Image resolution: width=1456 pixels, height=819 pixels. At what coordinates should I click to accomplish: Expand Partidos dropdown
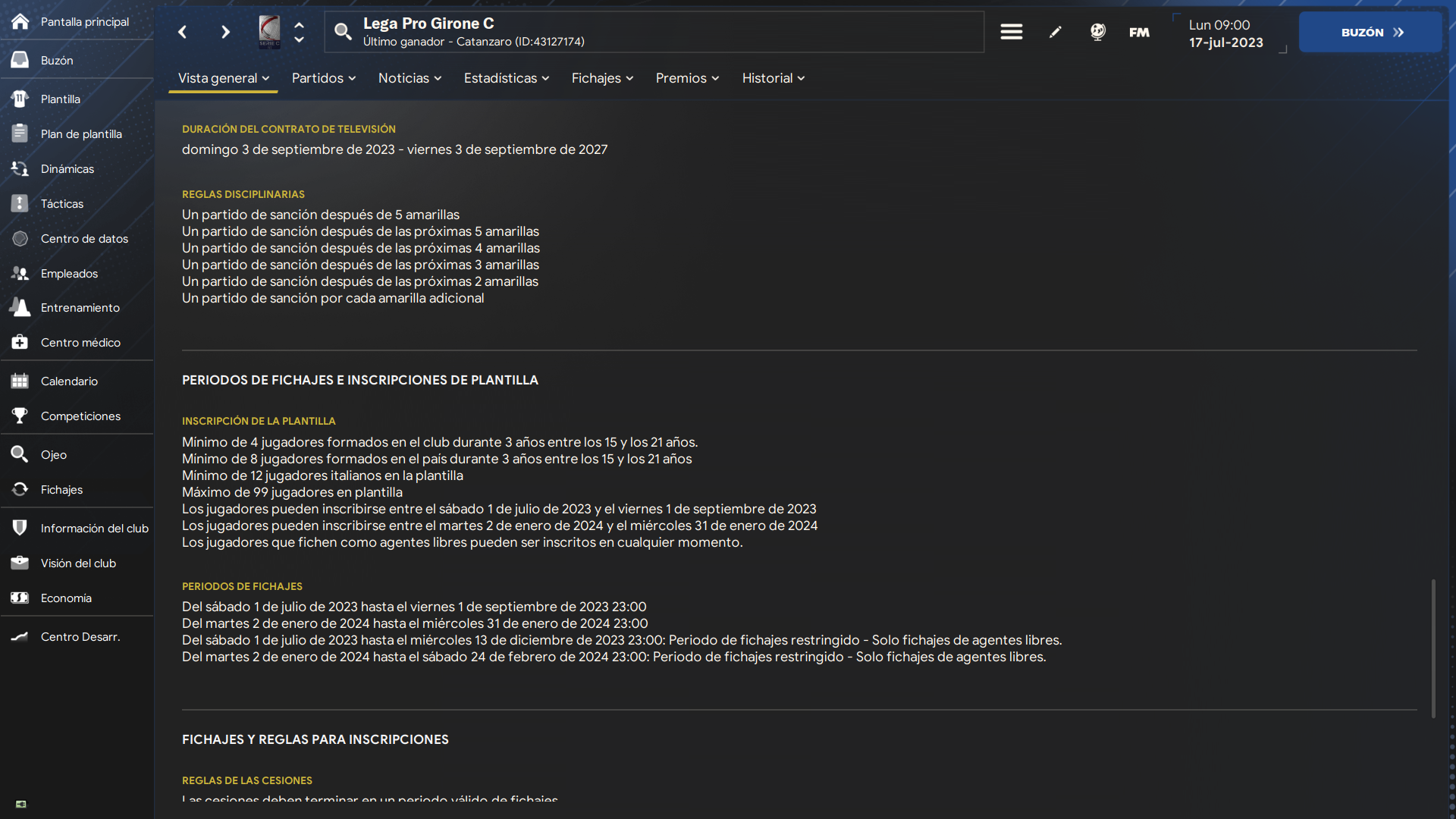point(324,78)
